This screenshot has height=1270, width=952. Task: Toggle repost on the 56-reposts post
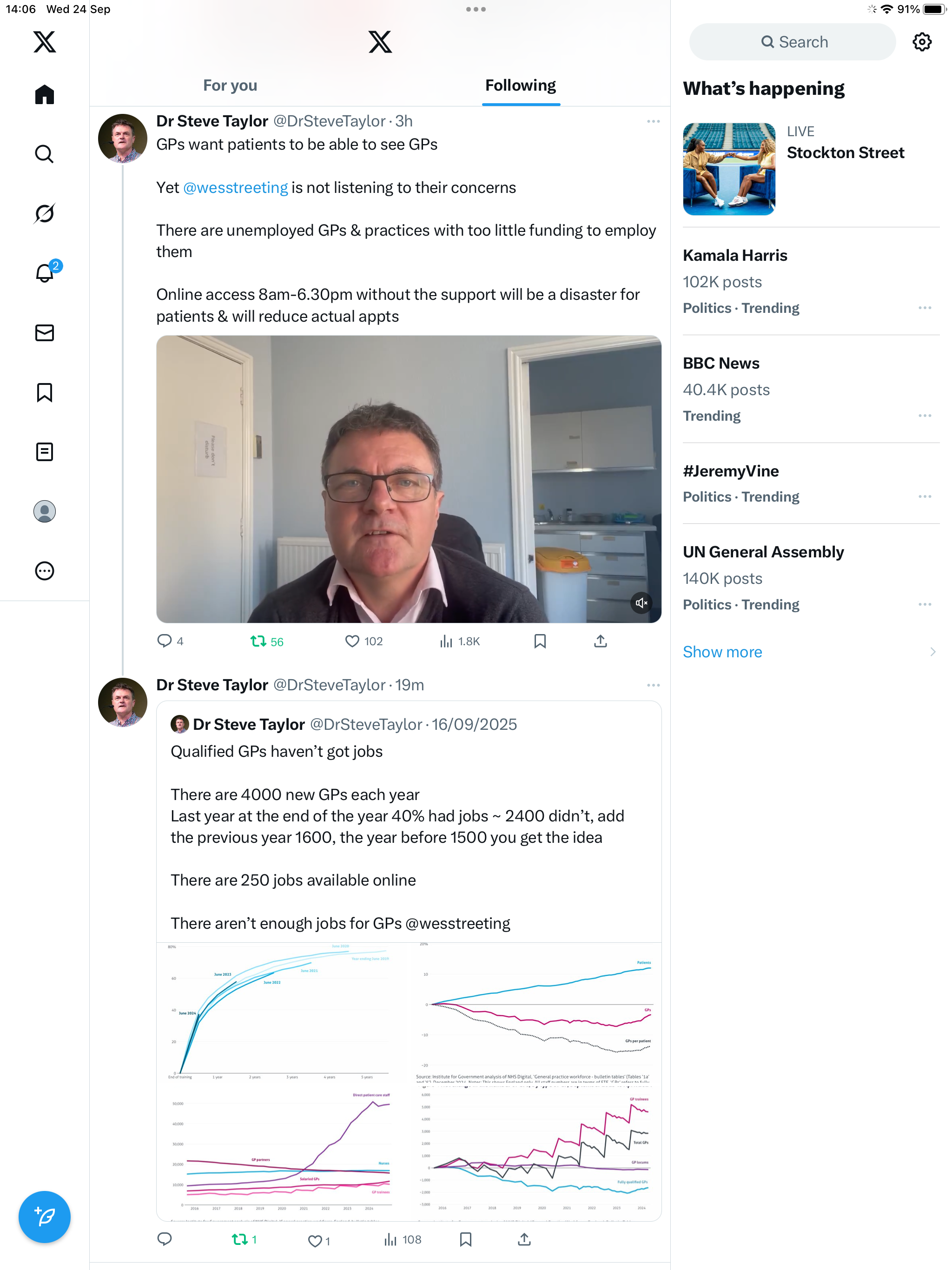tap(258, 642)
